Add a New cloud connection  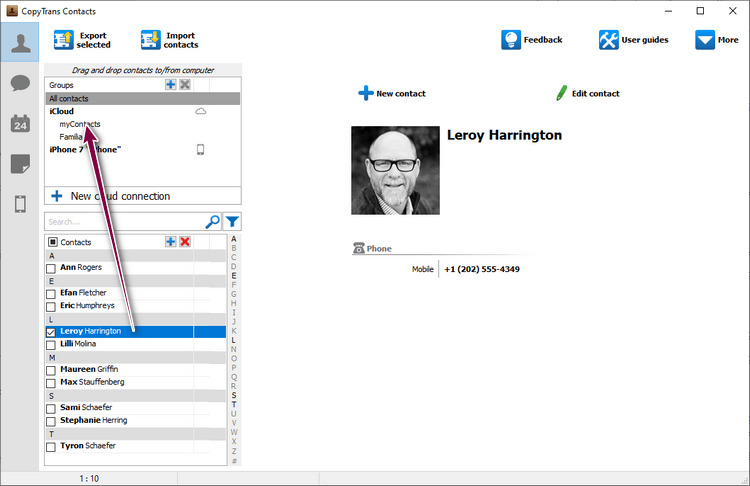pyautogui.click(x=143, y=196)
